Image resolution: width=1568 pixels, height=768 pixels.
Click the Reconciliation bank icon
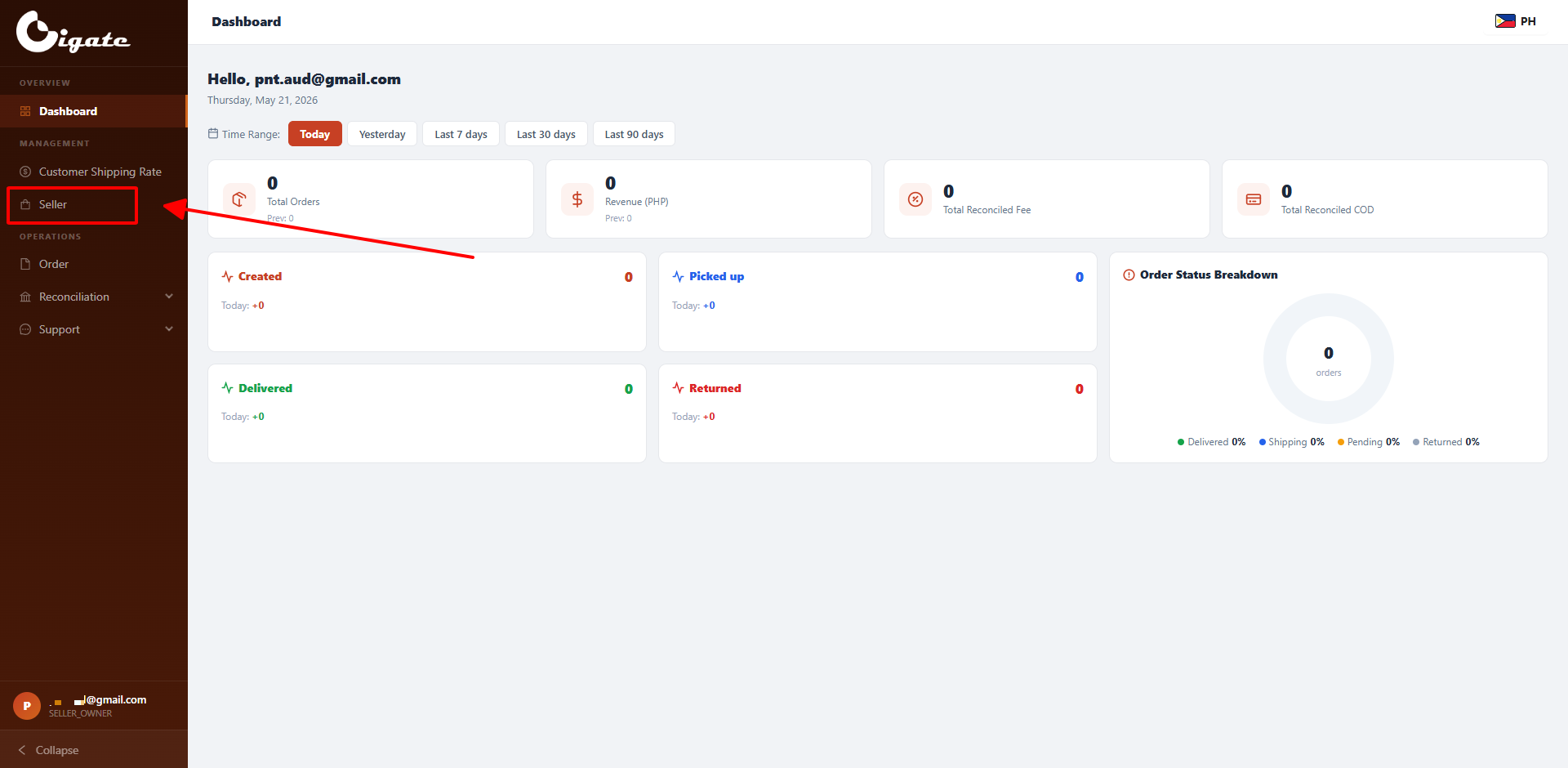point(25,297)
